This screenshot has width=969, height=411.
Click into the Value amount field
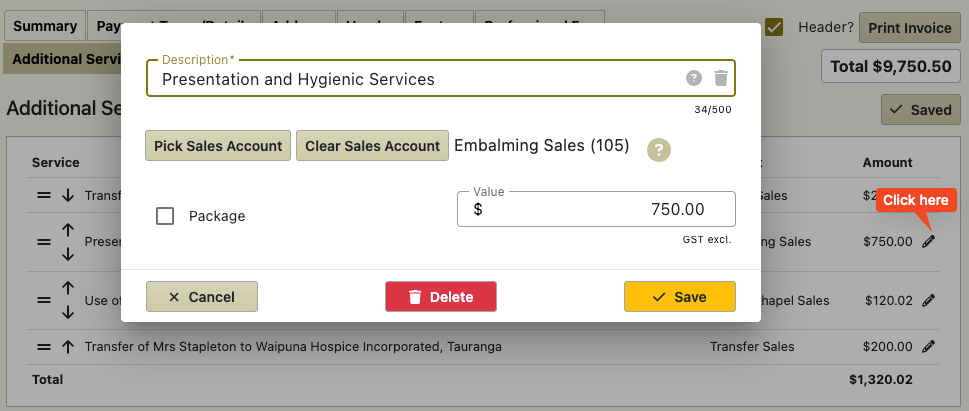pos(596,210)
